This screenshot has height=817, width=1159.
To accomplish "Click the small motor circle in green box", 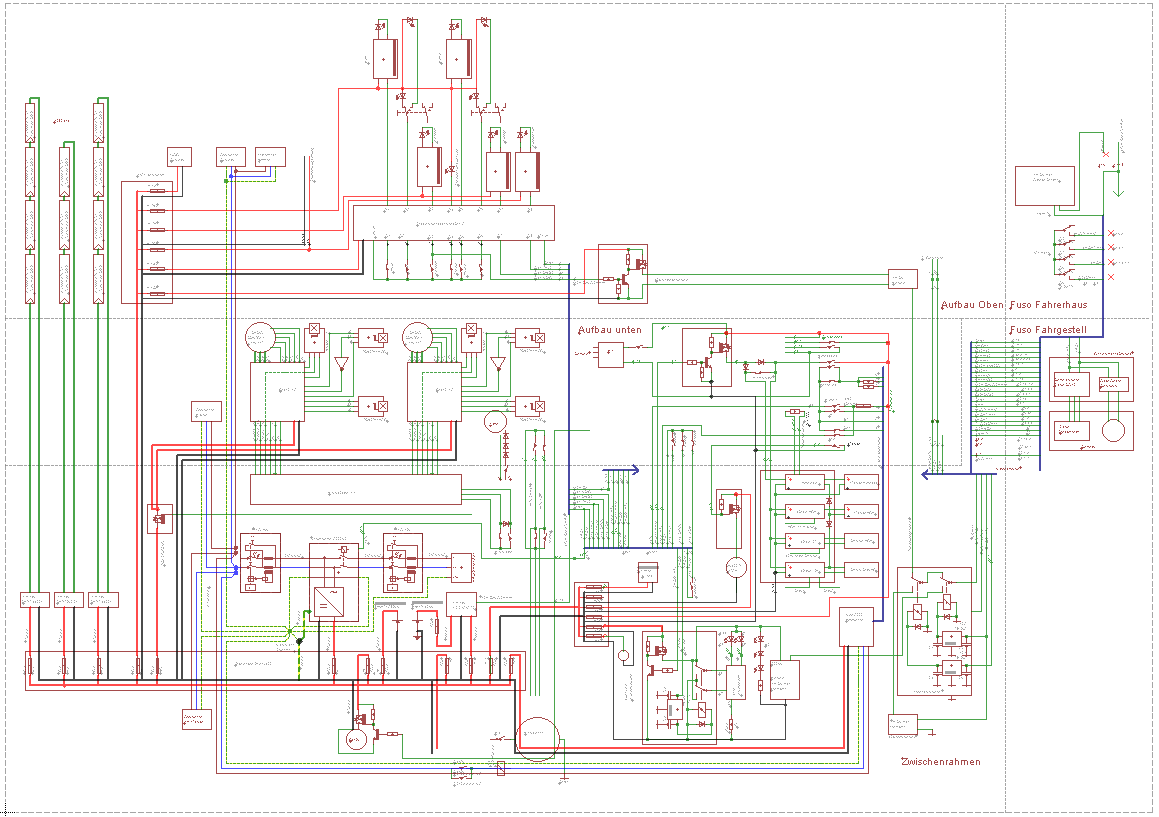I will 354,740.
